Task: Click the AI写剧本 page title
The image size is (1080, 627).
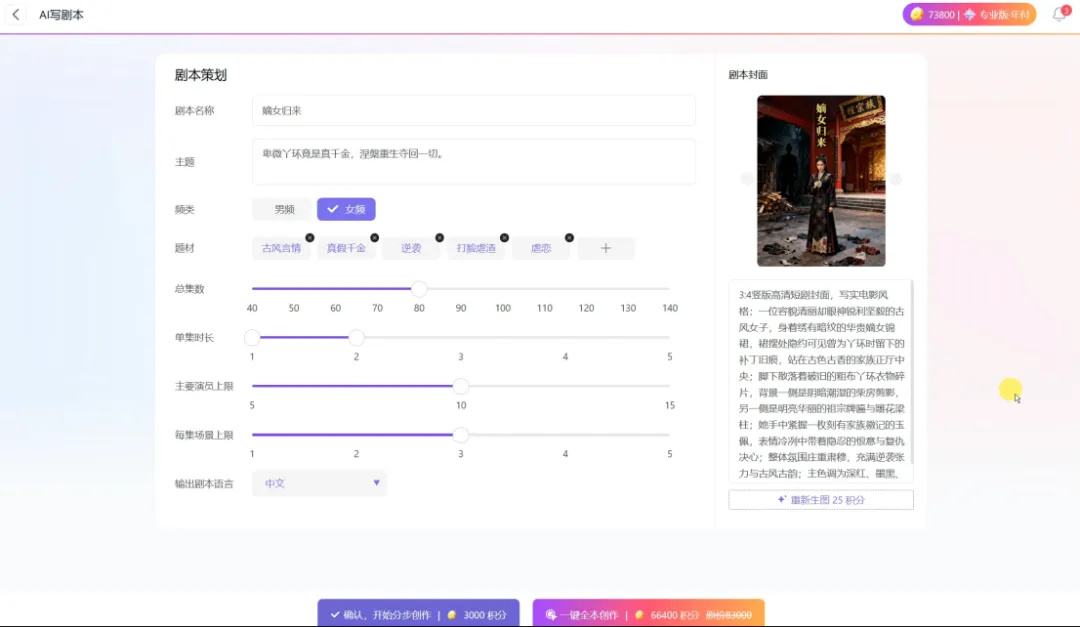Action: [61, 14]
